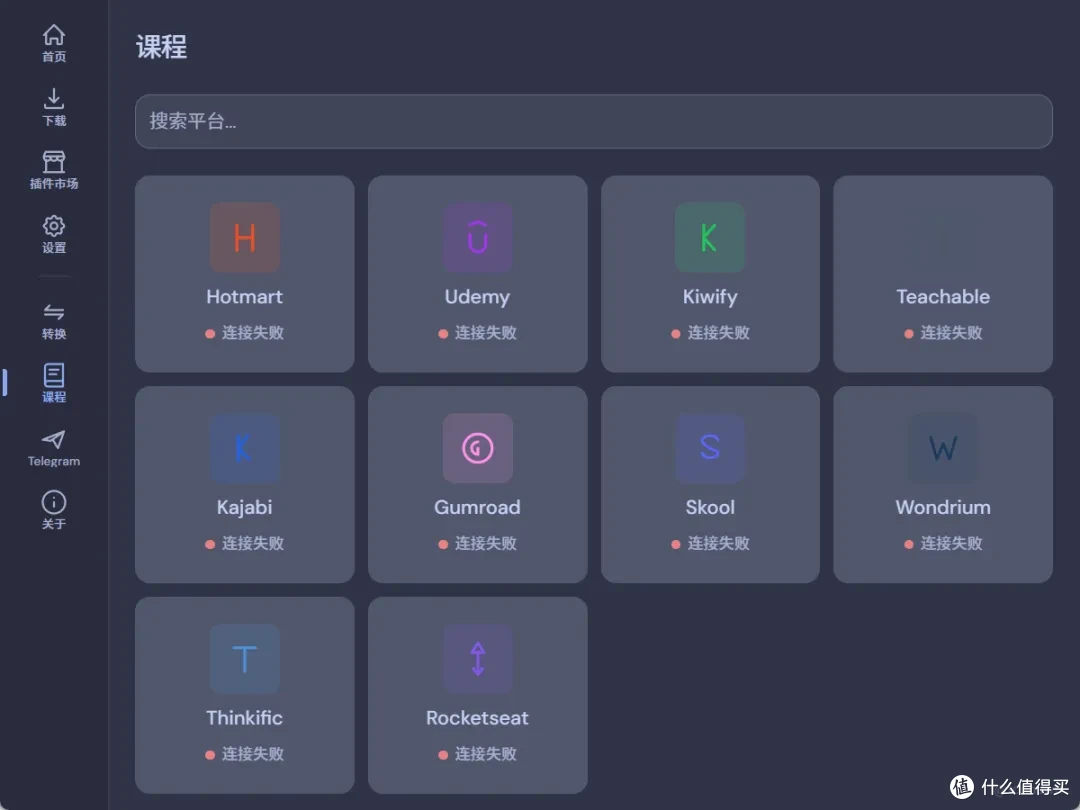This screenshot has width=1080, height=810.
Task: Select the Rocketseat platform name
Action: [477, 718]
